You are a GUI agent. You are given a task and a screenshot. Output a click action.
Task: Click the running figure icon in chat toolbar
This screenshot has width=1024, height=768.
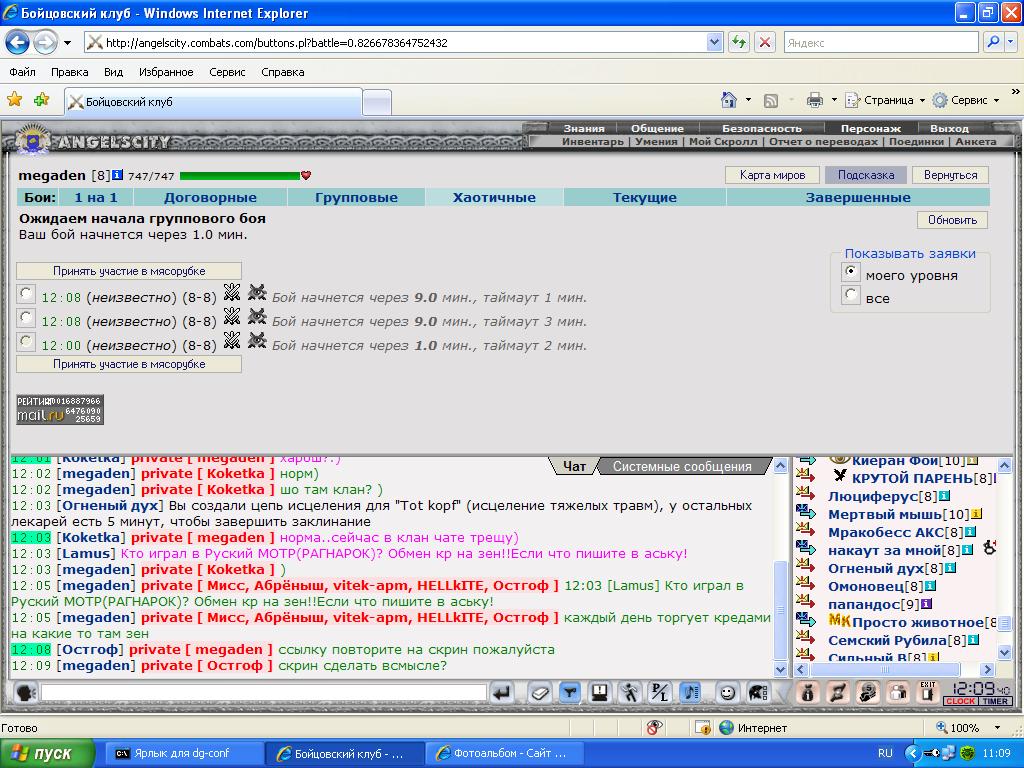[630, 692]
